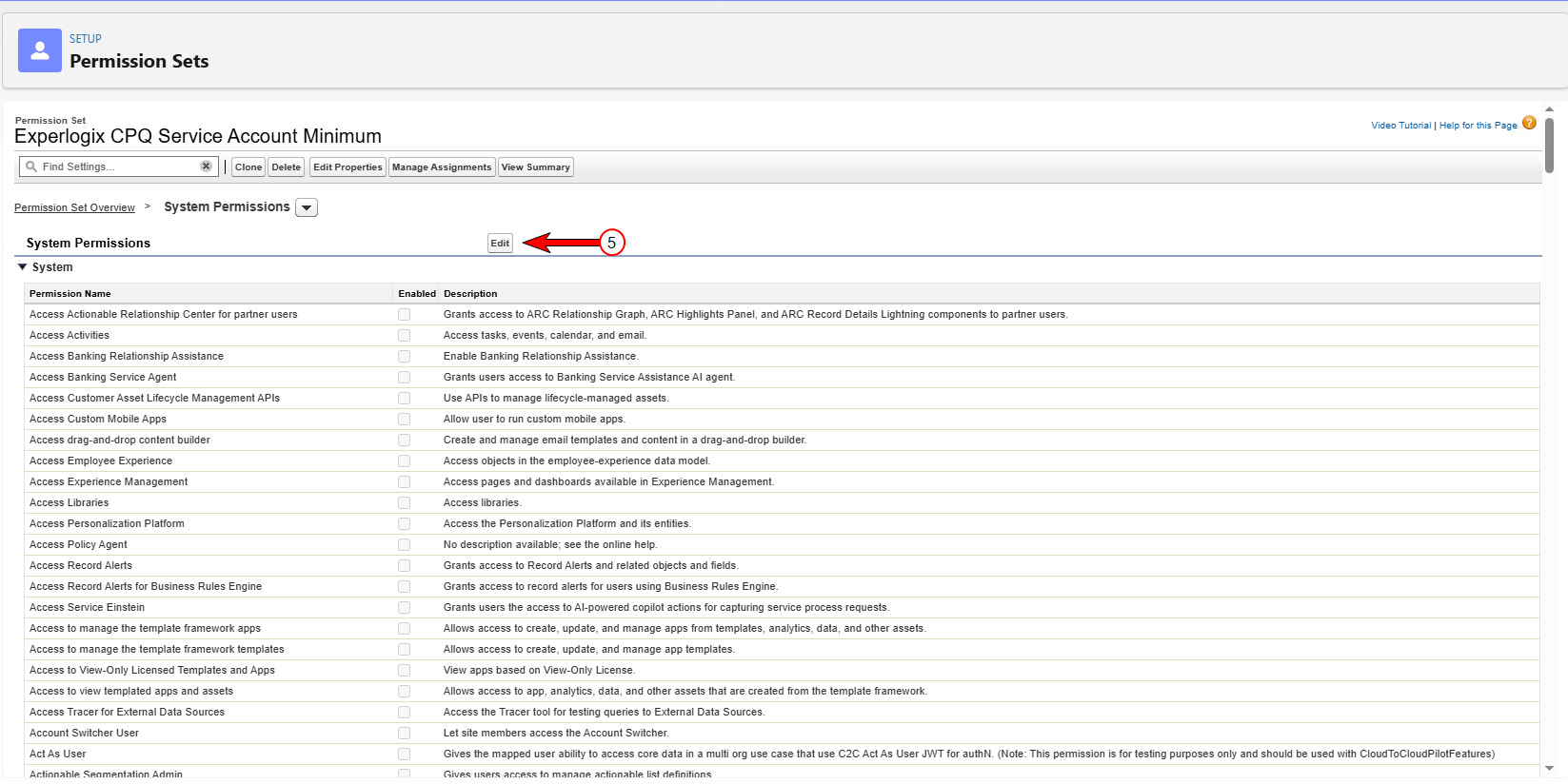Click Edit in System Permissions
The image size is (1568, 784).
500,244
